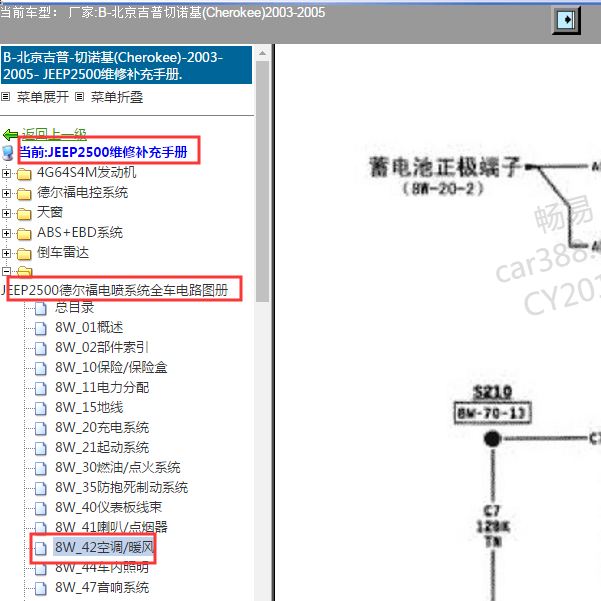Click the page icon of 8W_11电力分配
This screenshot has height=601, width=601.
tap(41, 388)
